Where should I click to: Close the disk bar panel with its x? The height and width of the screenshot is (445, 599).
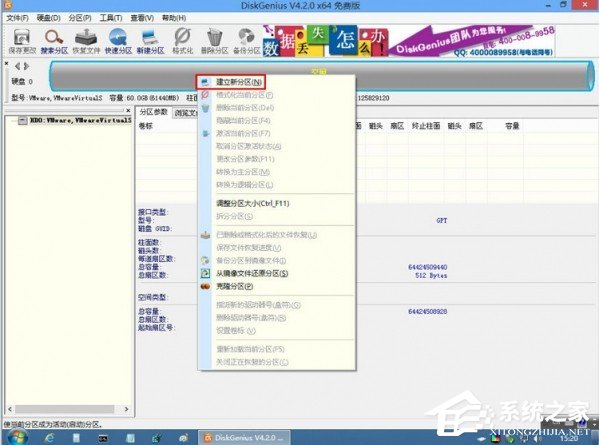[6, 63]
